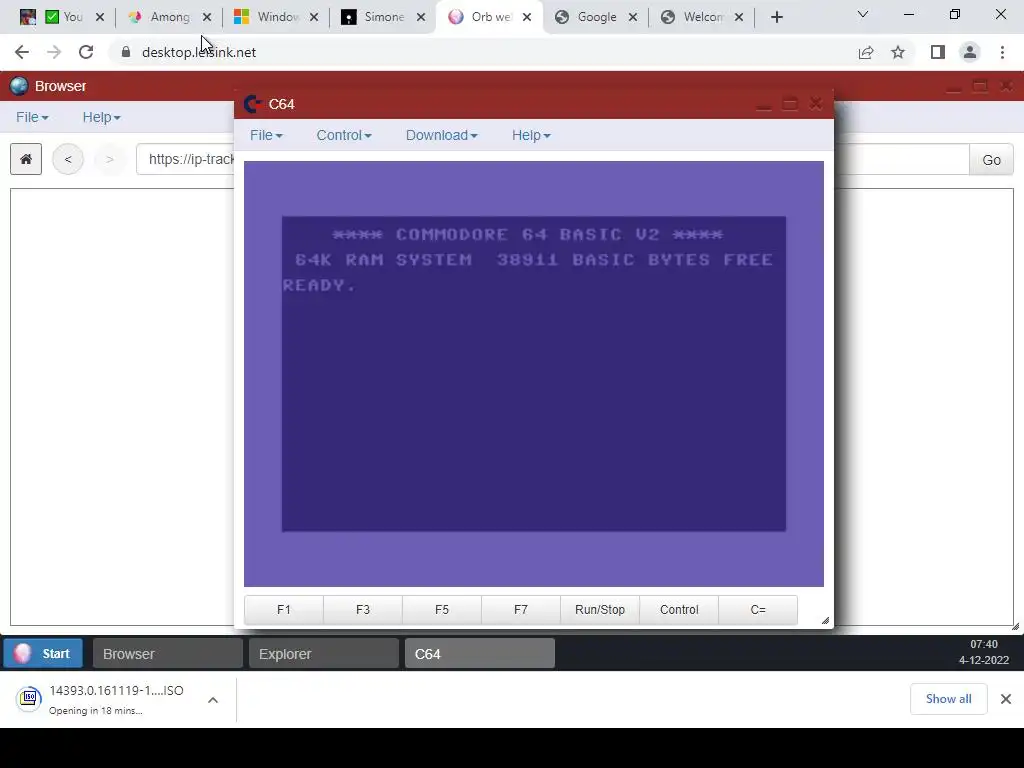
Task: Click the Run/Stop button
Action: point(600,610)
